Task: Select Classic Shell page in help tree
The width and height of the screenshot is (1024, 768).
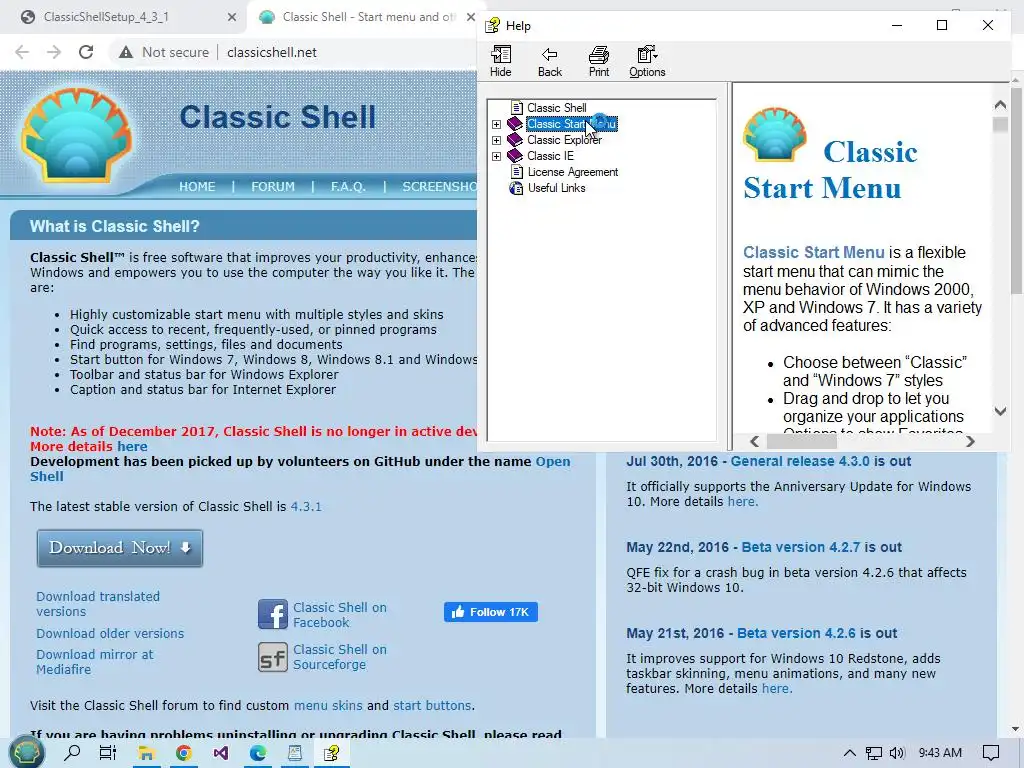Action: click(x=556, y=108)
